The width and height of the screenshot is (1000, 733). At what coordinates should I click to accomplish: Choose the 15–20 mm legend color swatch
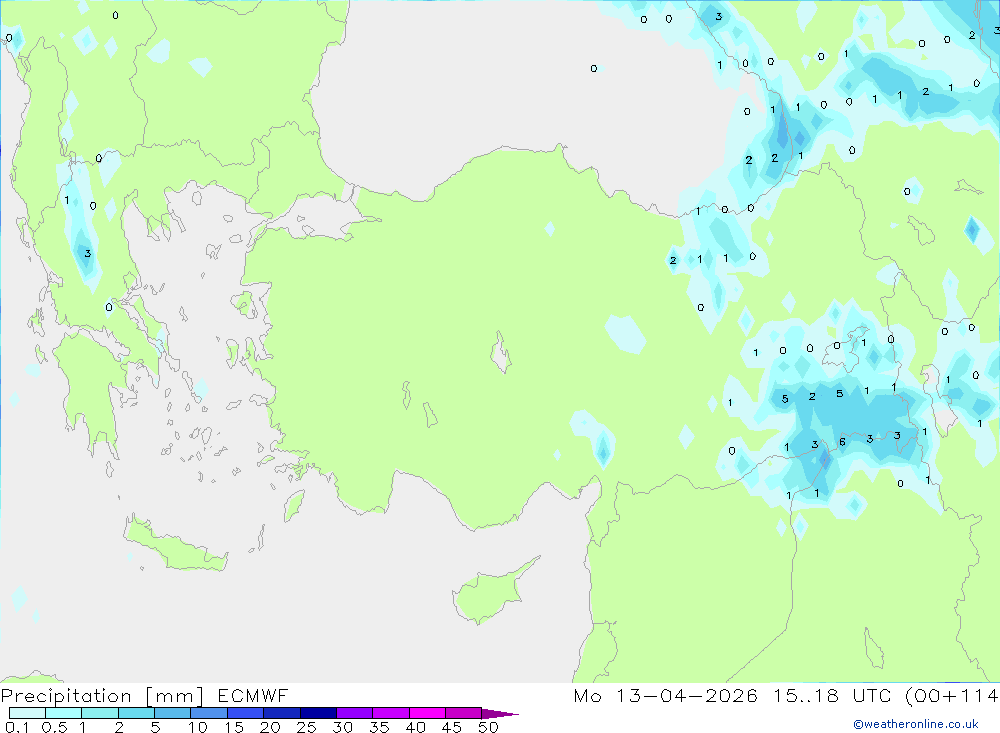pos(246,713)
